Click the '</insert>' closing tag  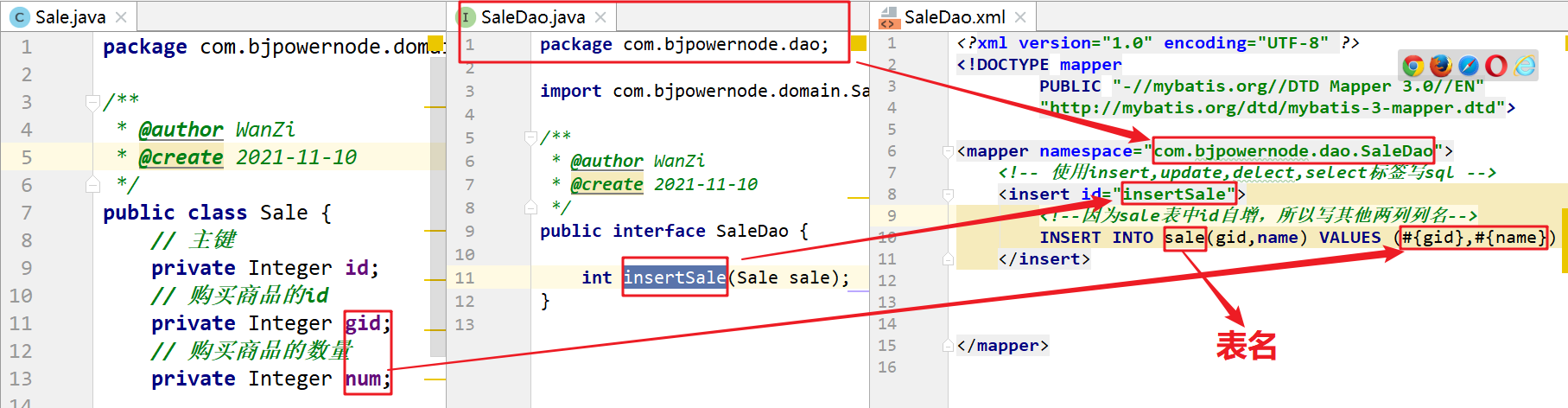click(x=1044, y=259)
